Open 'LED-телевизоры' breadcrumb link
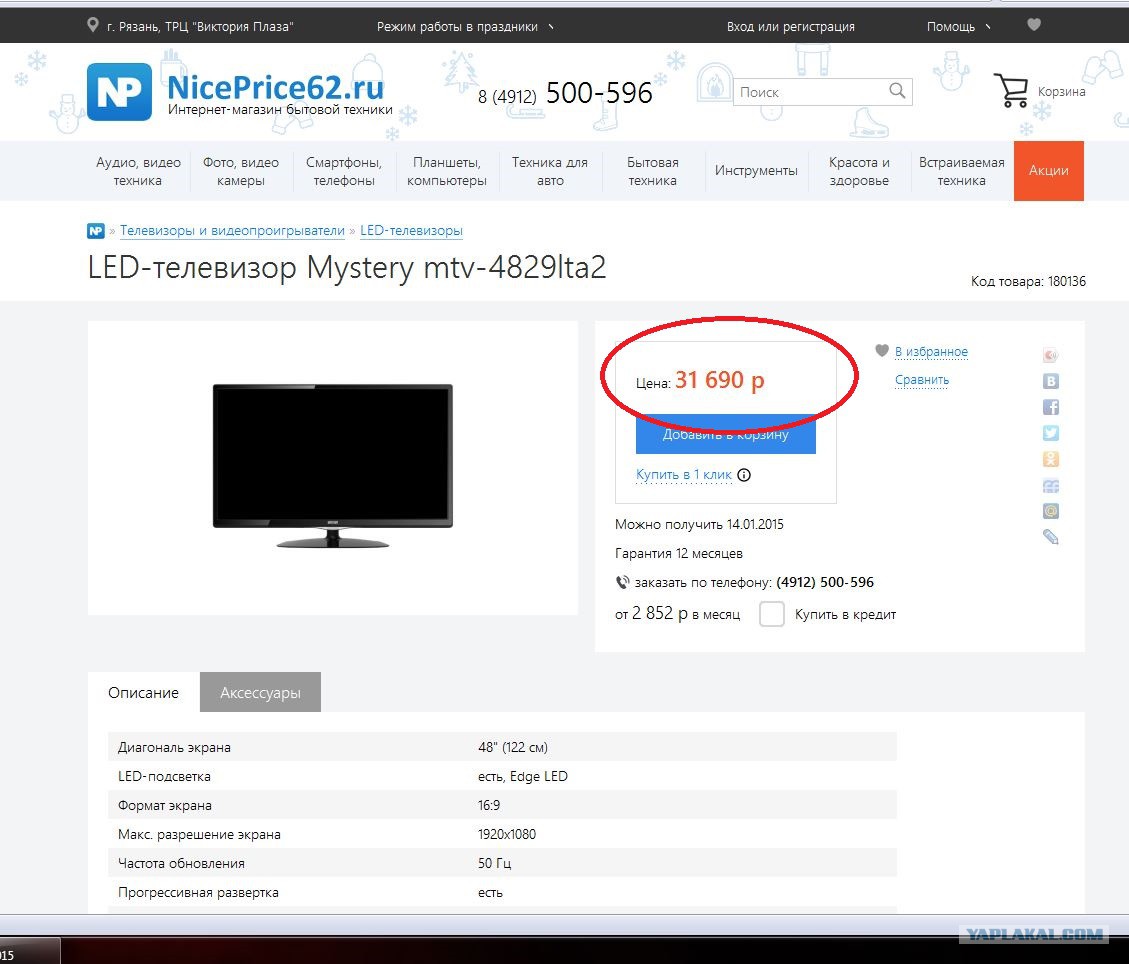The height and width of the screenshot is (964, 1129). tap(411, 231)
